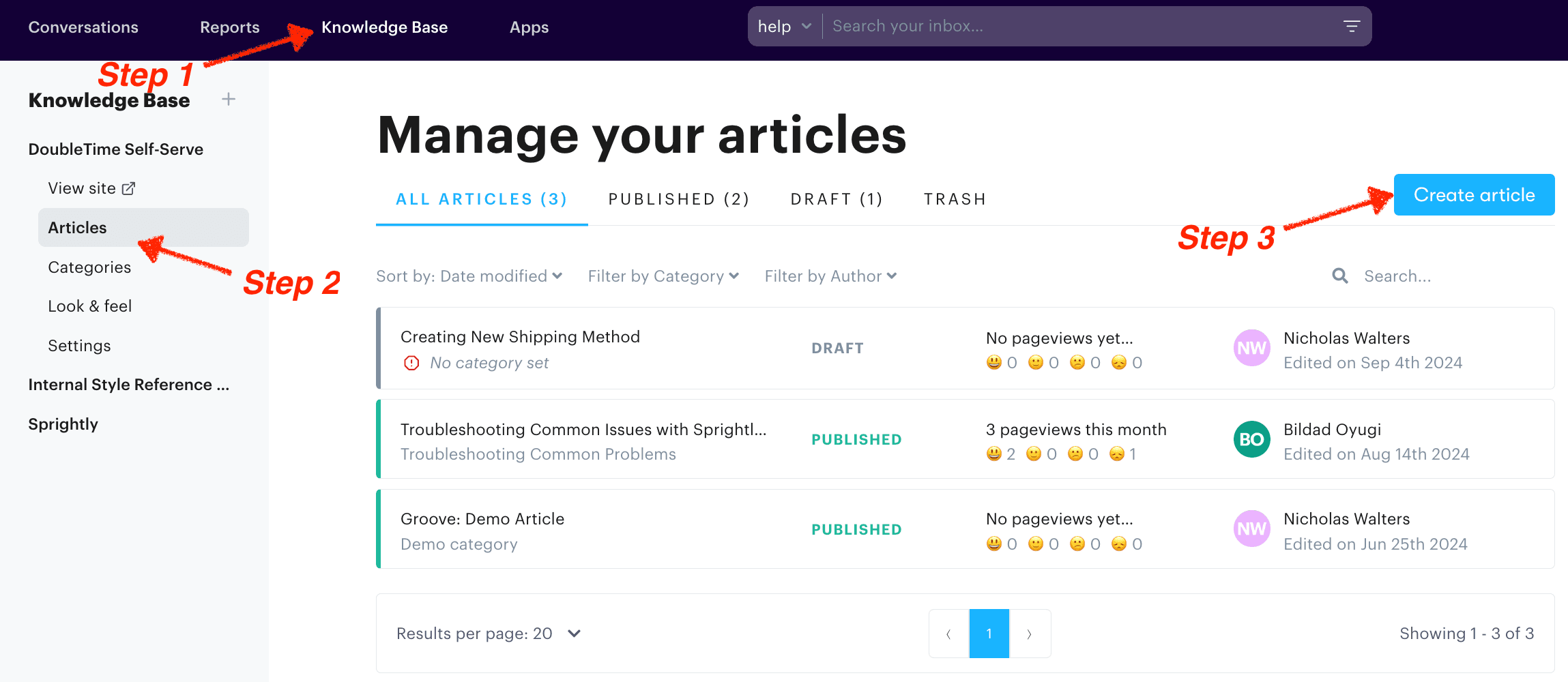The image size is (1568, 682).
Task: Click Bildad Oyugi's BO avatar
Action: (1251, 439)
